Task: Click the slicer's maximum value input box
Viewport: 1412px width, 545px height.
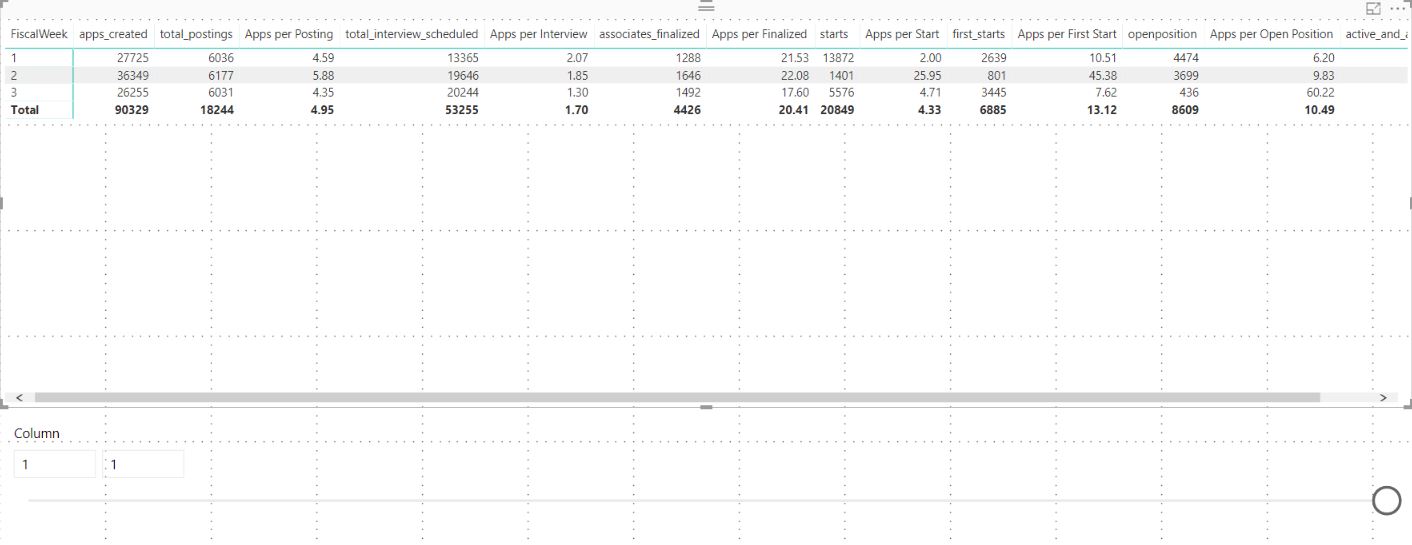Action: [x=143, y=464]
